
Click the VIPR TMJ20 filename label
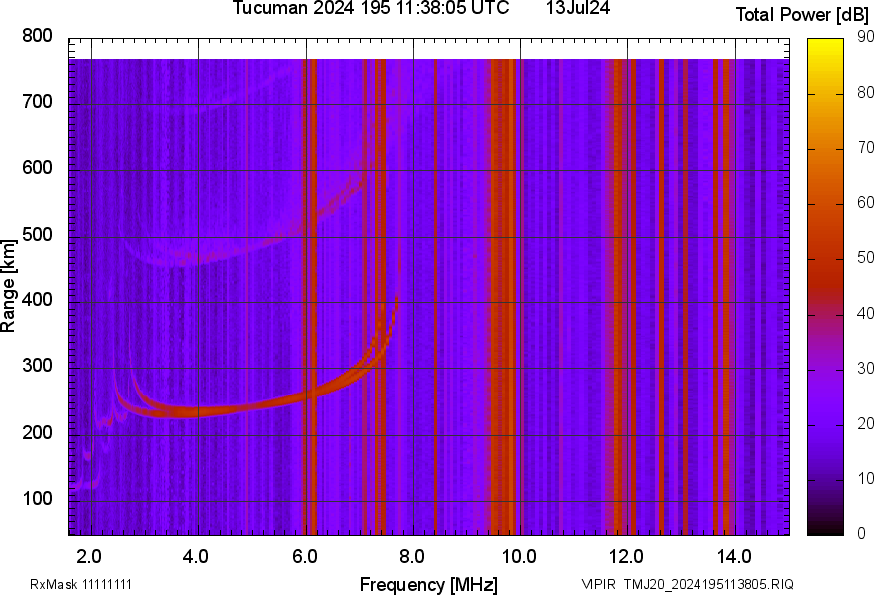(x=687, y=584)
